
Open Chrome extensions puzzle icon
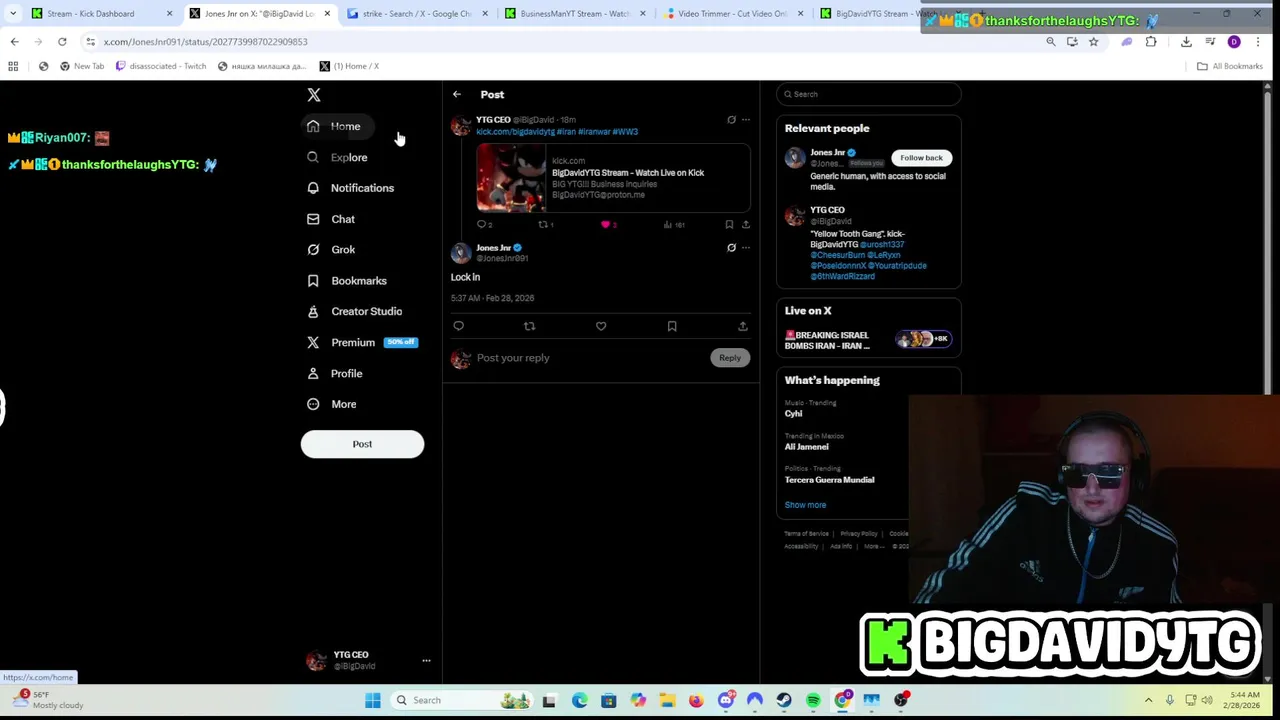point(1151,42)
